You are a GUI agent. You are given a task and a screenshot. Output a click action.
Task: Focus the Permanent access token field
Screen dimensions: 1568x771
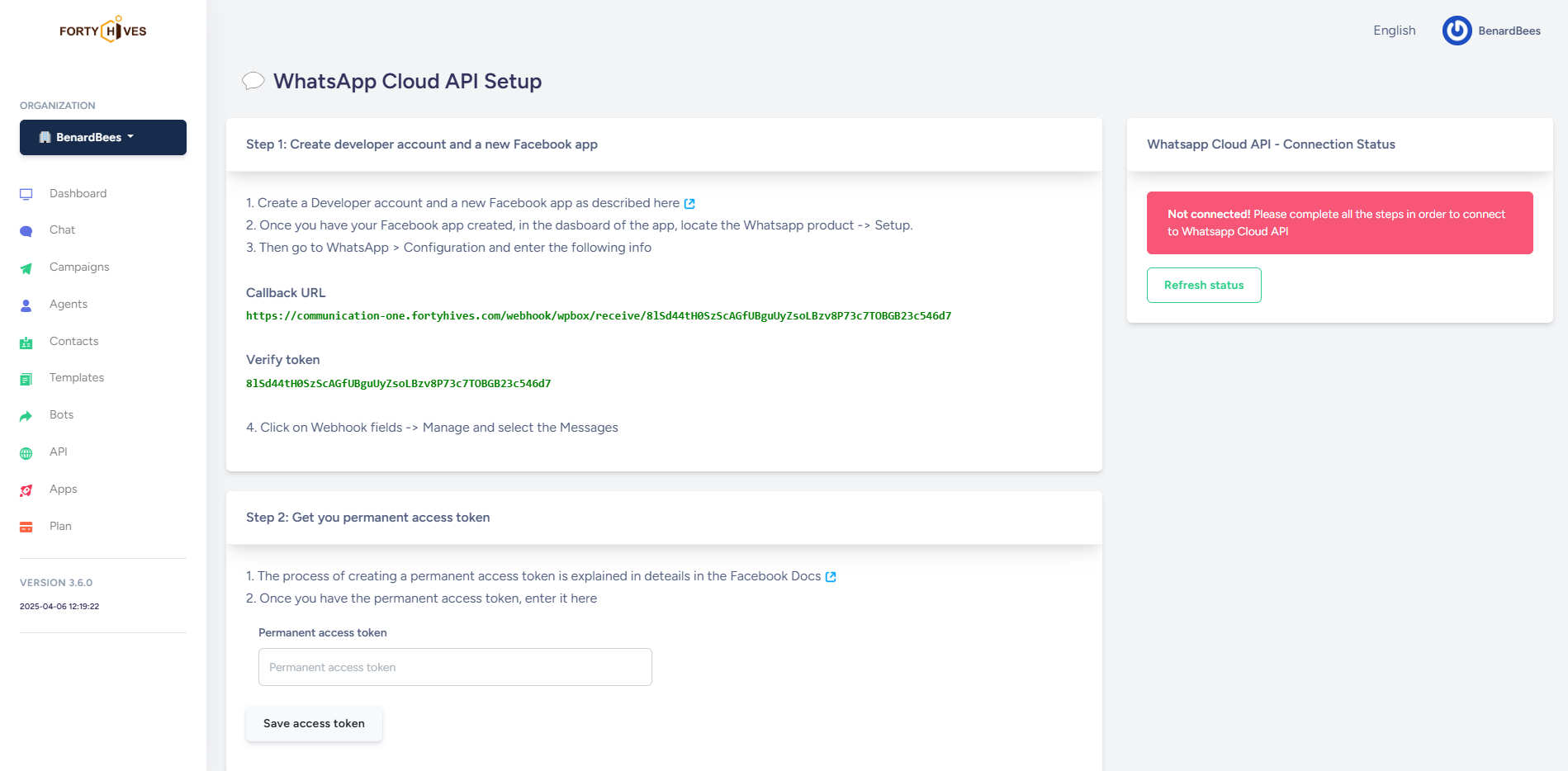click(455, 667)
